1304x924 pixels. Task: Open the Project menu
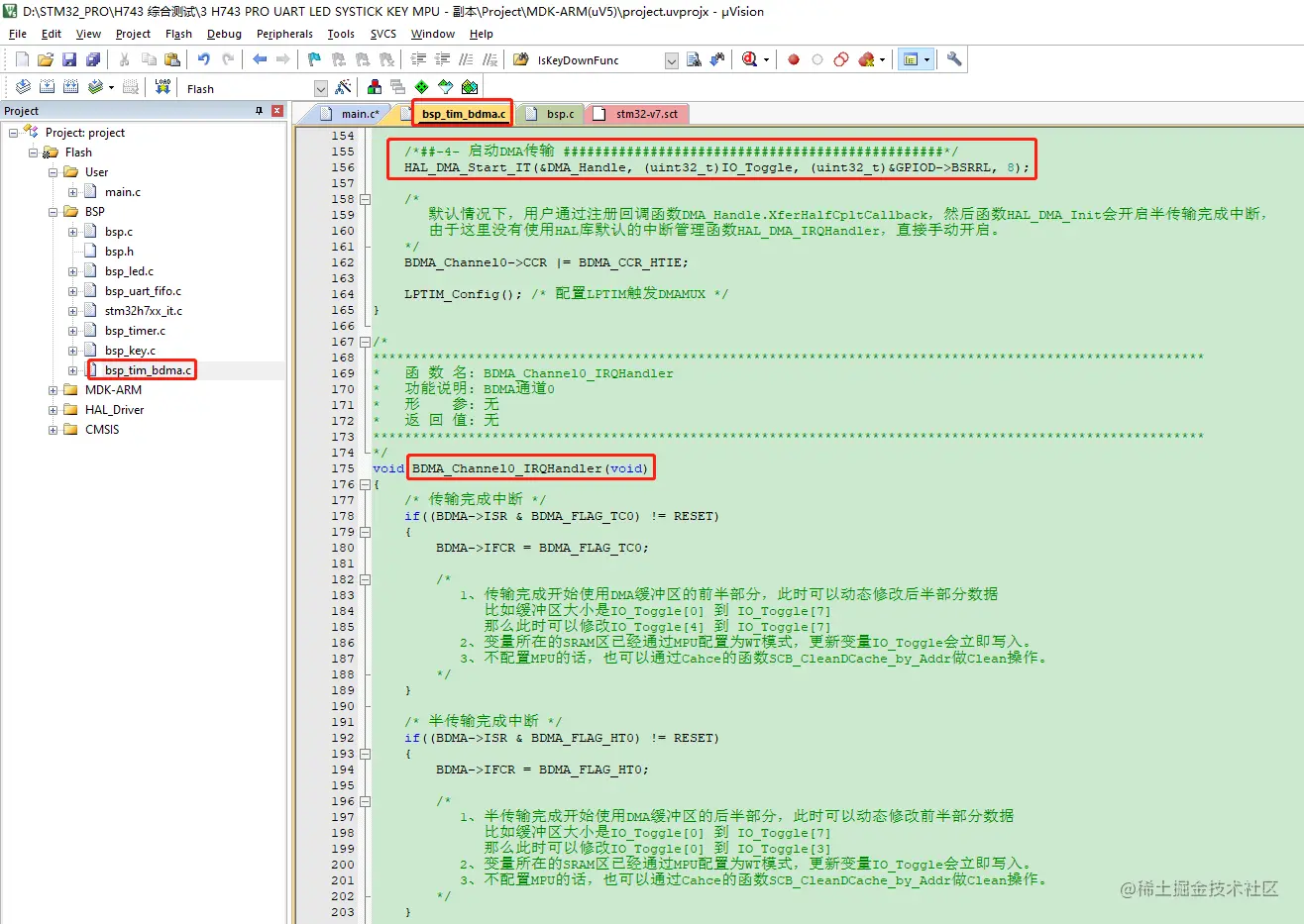[133, 34]
